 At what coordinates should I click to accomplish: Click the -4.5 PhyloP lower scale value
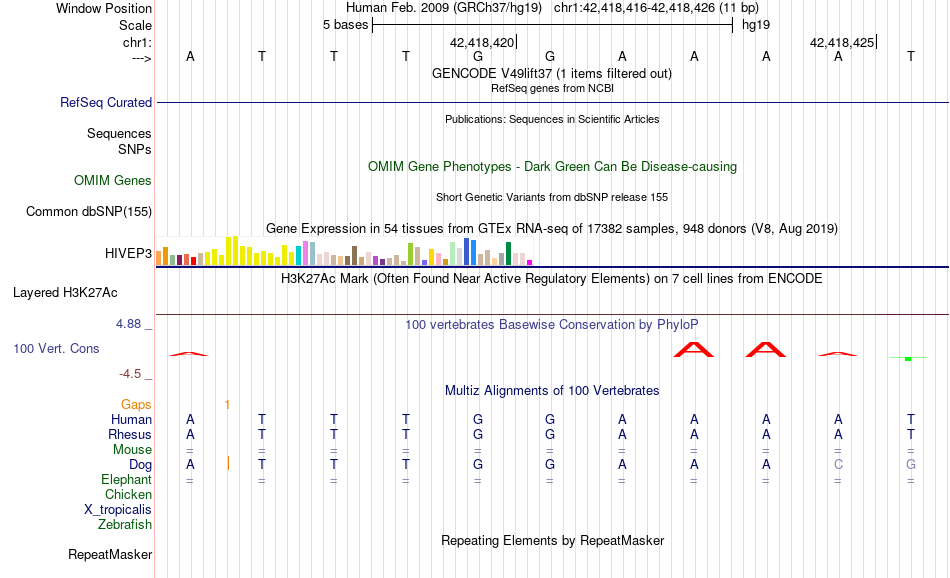tap(130, 374)
